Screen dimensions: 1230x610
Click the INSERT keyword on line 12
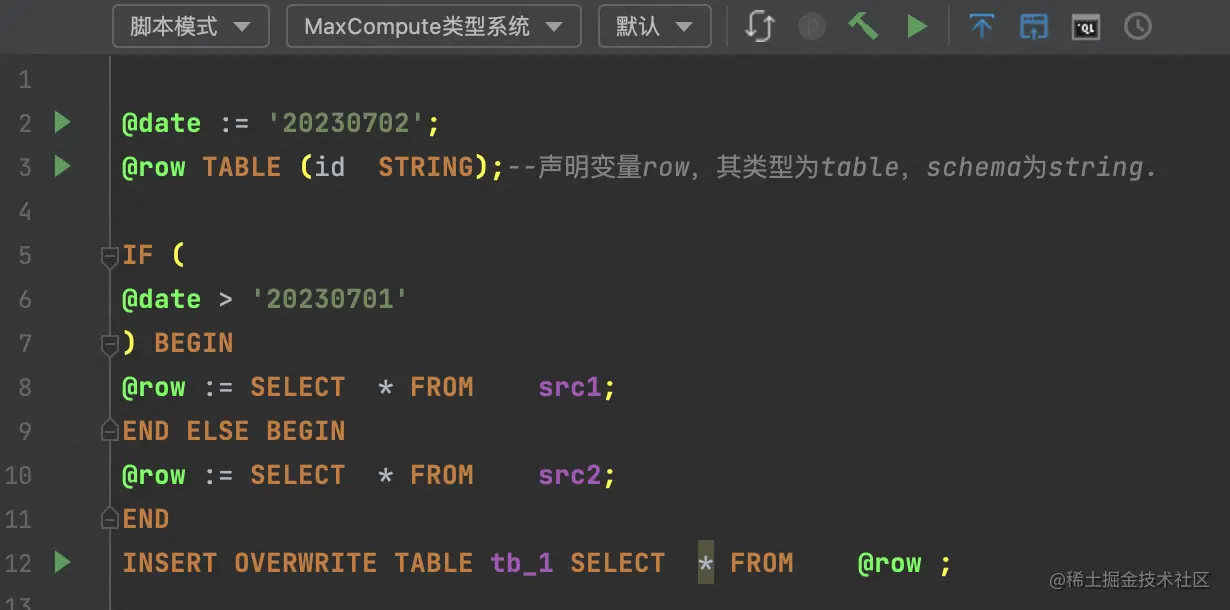170,563
